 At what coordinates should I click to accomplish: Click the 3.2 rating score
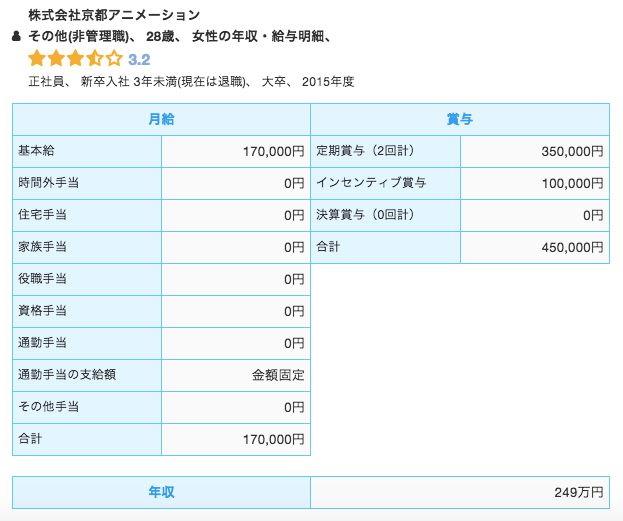(139, 60)
